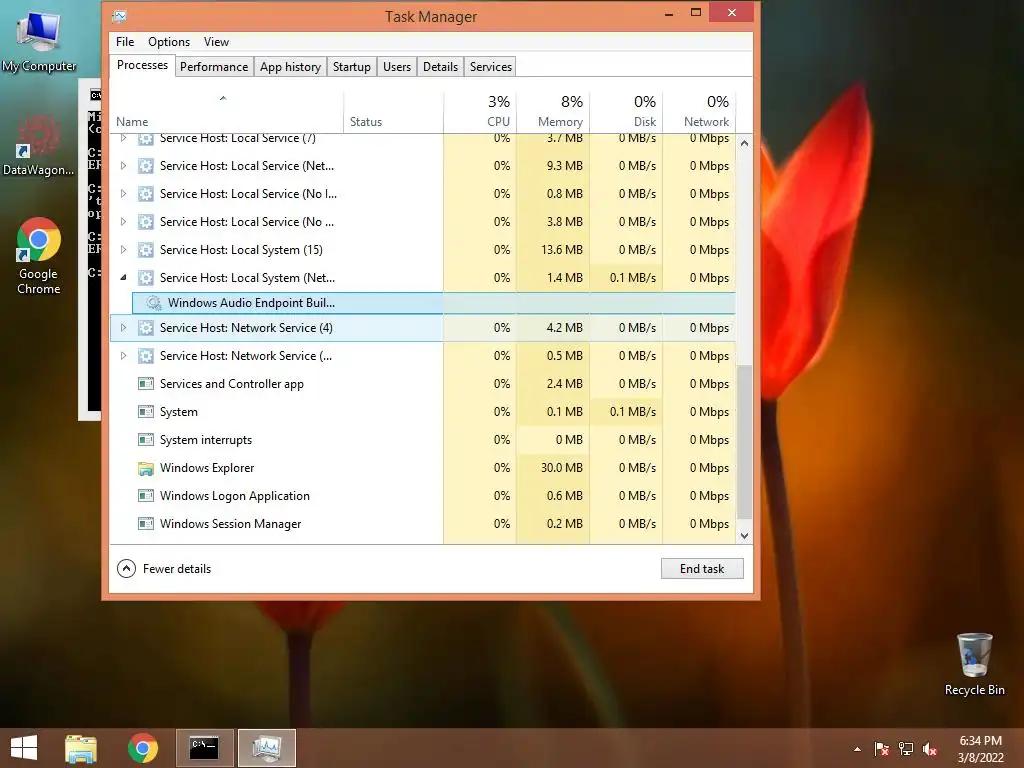Open the Options menu
This screenshot has width=1024, height=768.
(168, 42)
